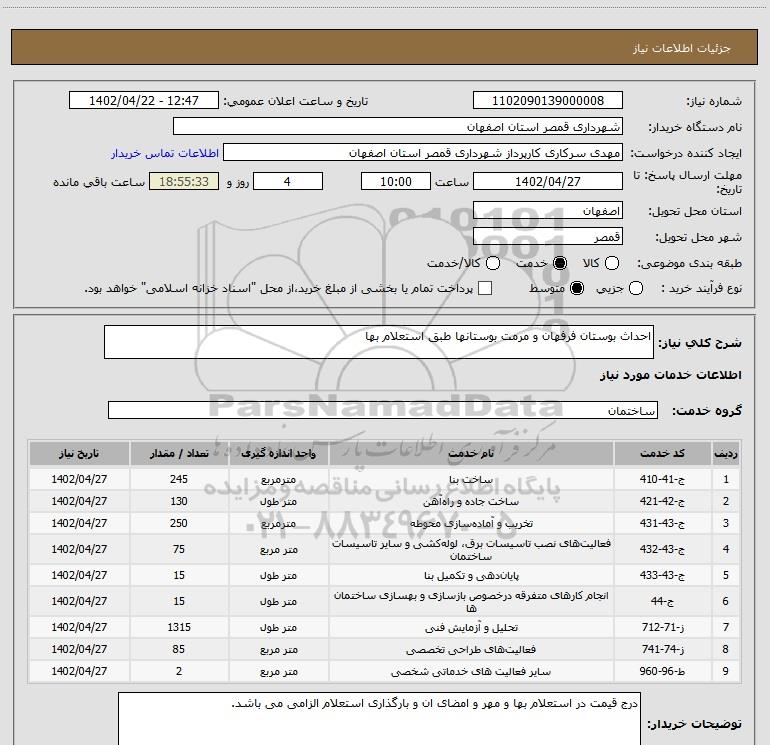Viewport: 770px width, 745px height.
Task: Click service code ج-43-431
Action: [x=662, y=524]
